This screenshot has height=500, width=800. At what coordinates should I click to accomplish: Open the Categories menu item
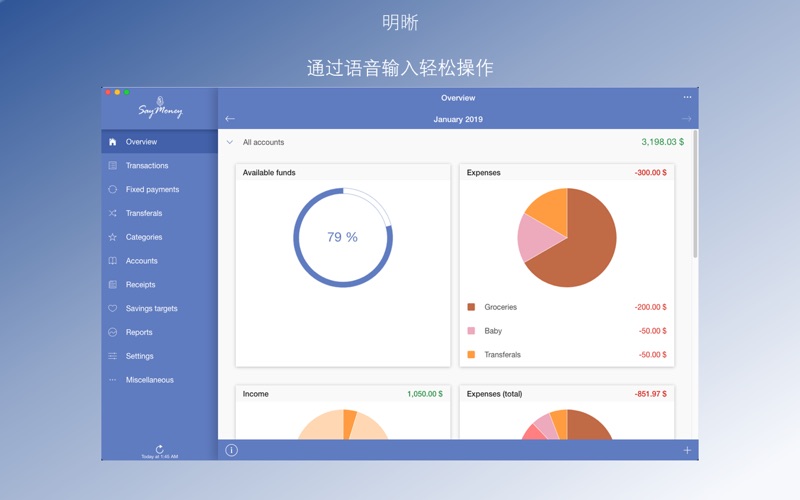[160, 237]
